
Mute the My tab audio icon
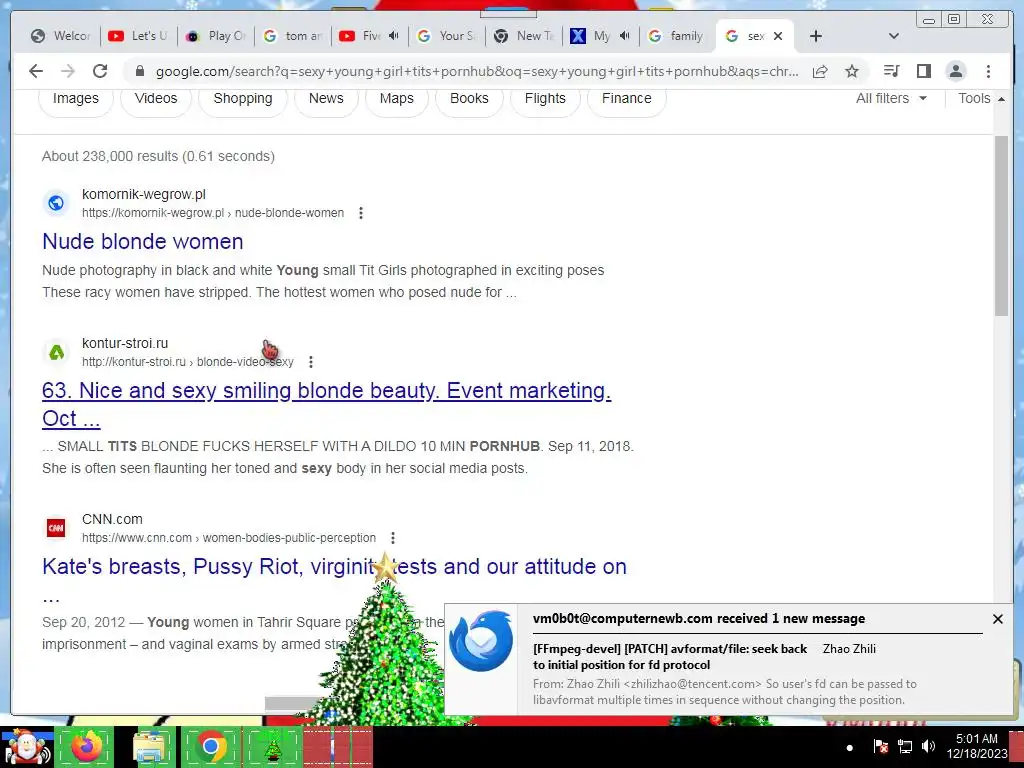(x=624, y=36)
